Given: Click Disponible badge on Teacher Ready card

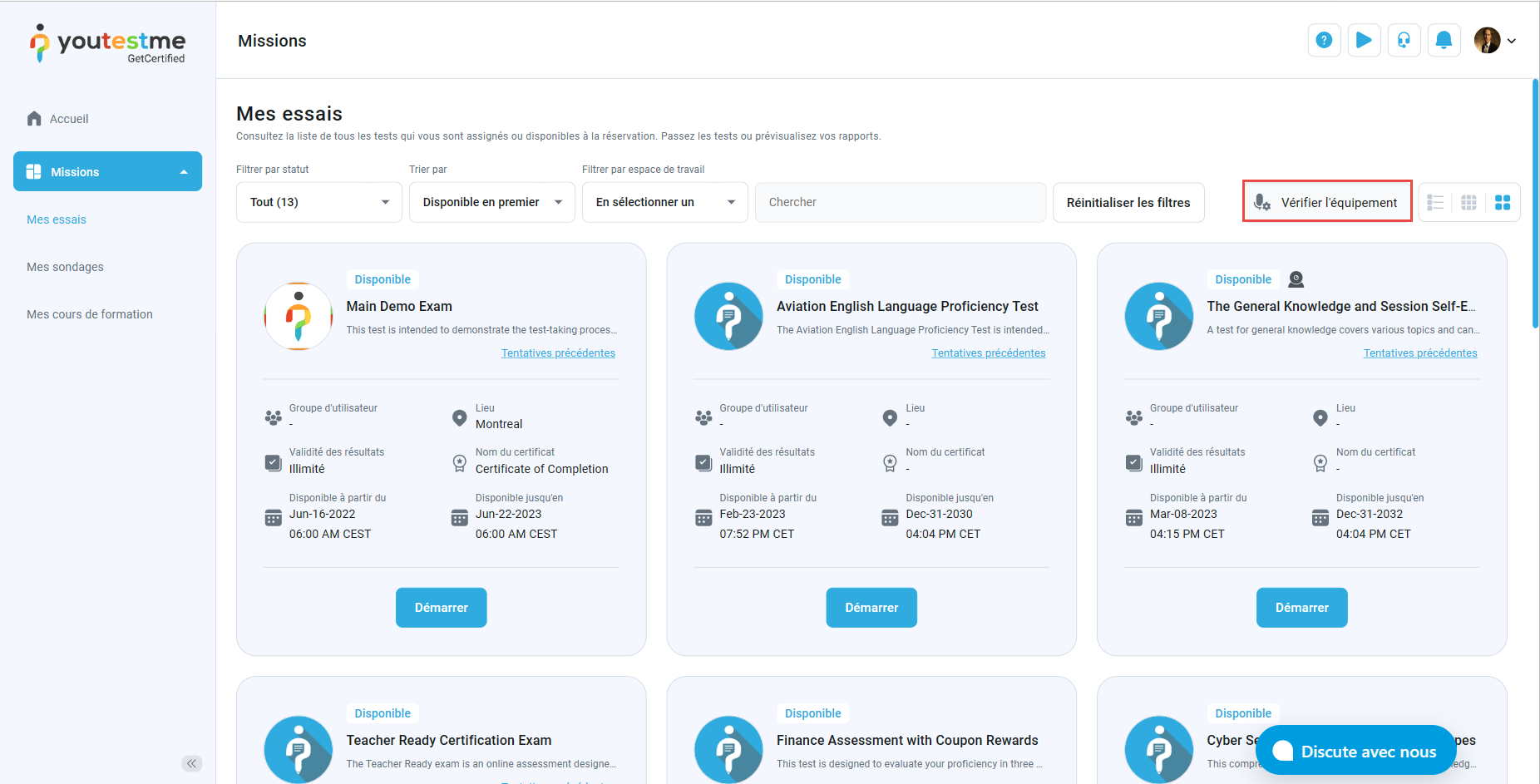Looking at the screenshot, I should click(x=383, y=713).
